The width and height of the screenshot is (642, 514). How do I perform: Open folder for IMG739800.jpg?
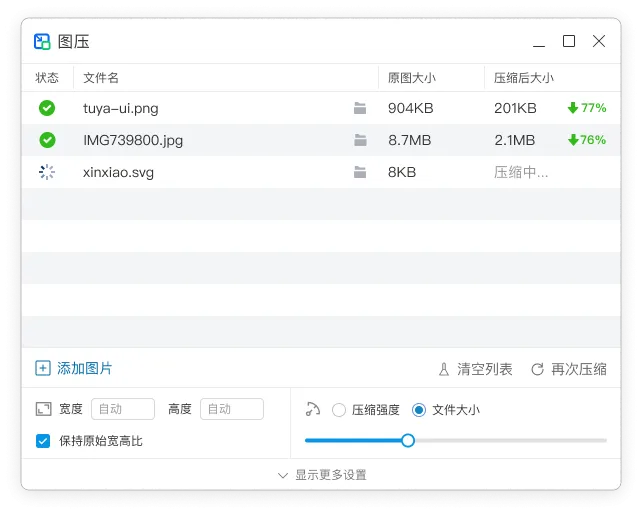click(x=360, y=140)
